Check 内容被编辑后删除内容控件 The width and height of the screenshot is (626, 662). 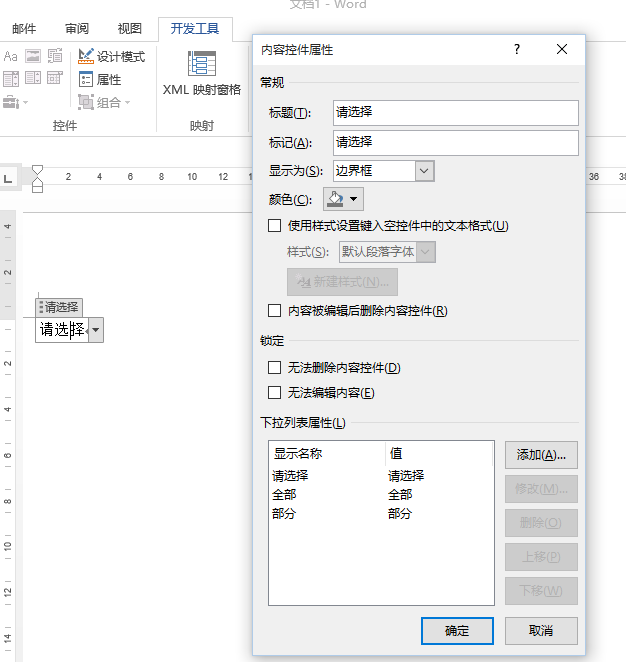(274, 311)
